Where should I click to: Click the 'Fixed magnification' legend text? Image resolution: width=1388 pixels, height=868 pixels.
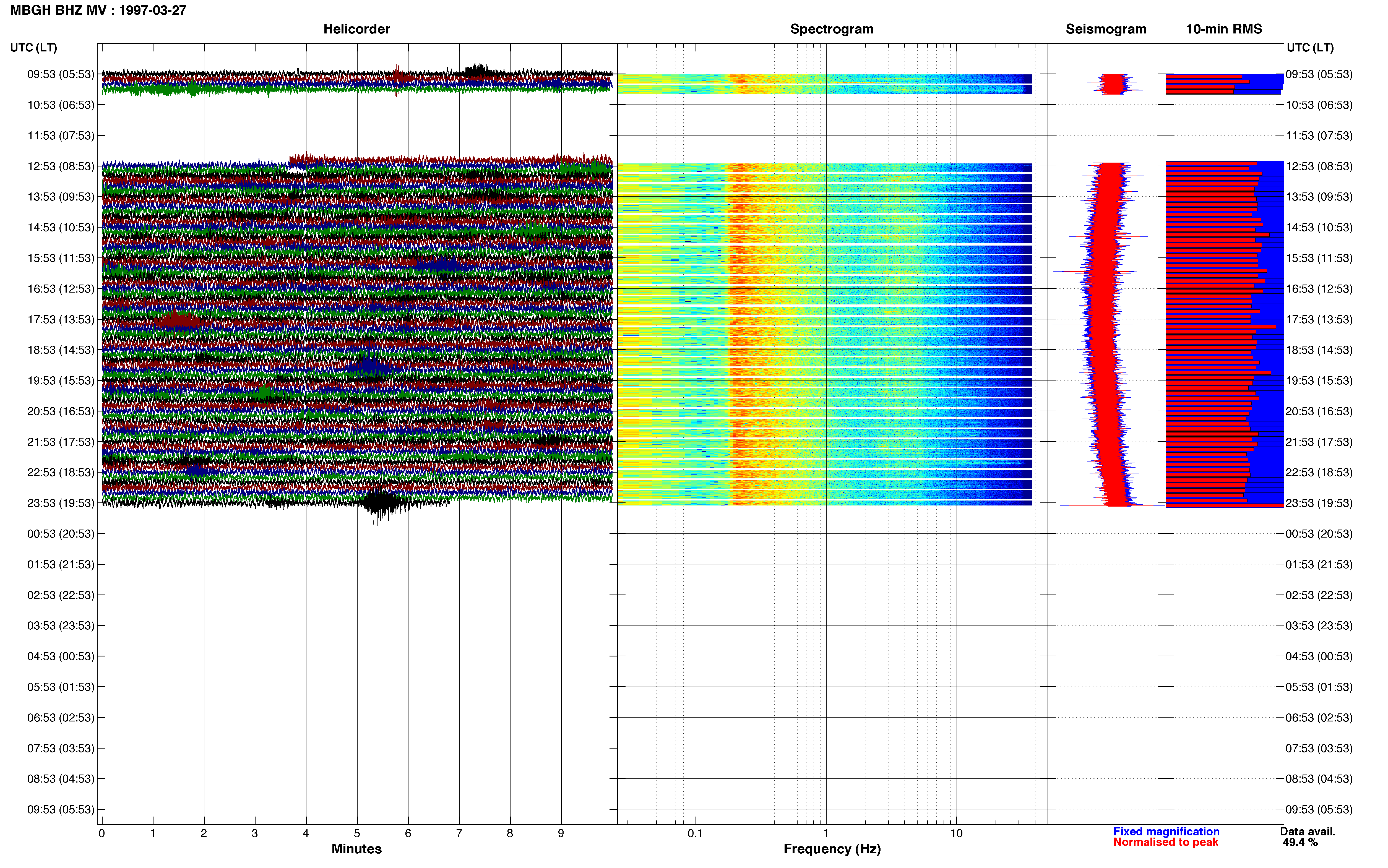pos(1166,831)
